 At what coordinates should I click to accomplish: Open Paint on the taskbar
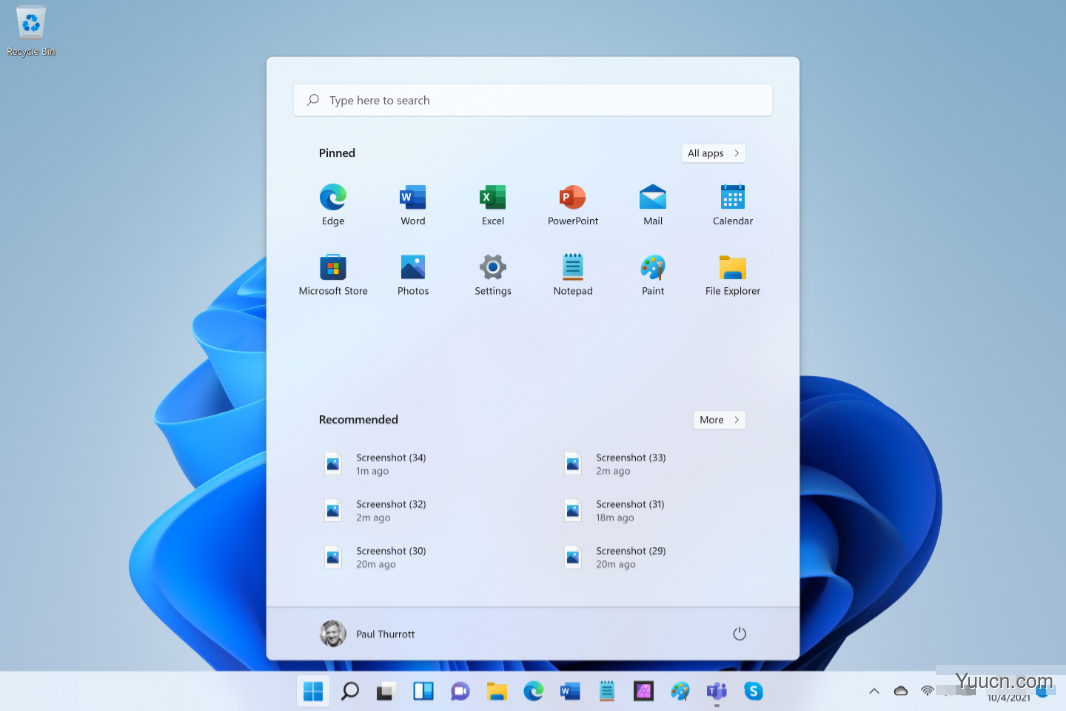click(x=680, y=691)
